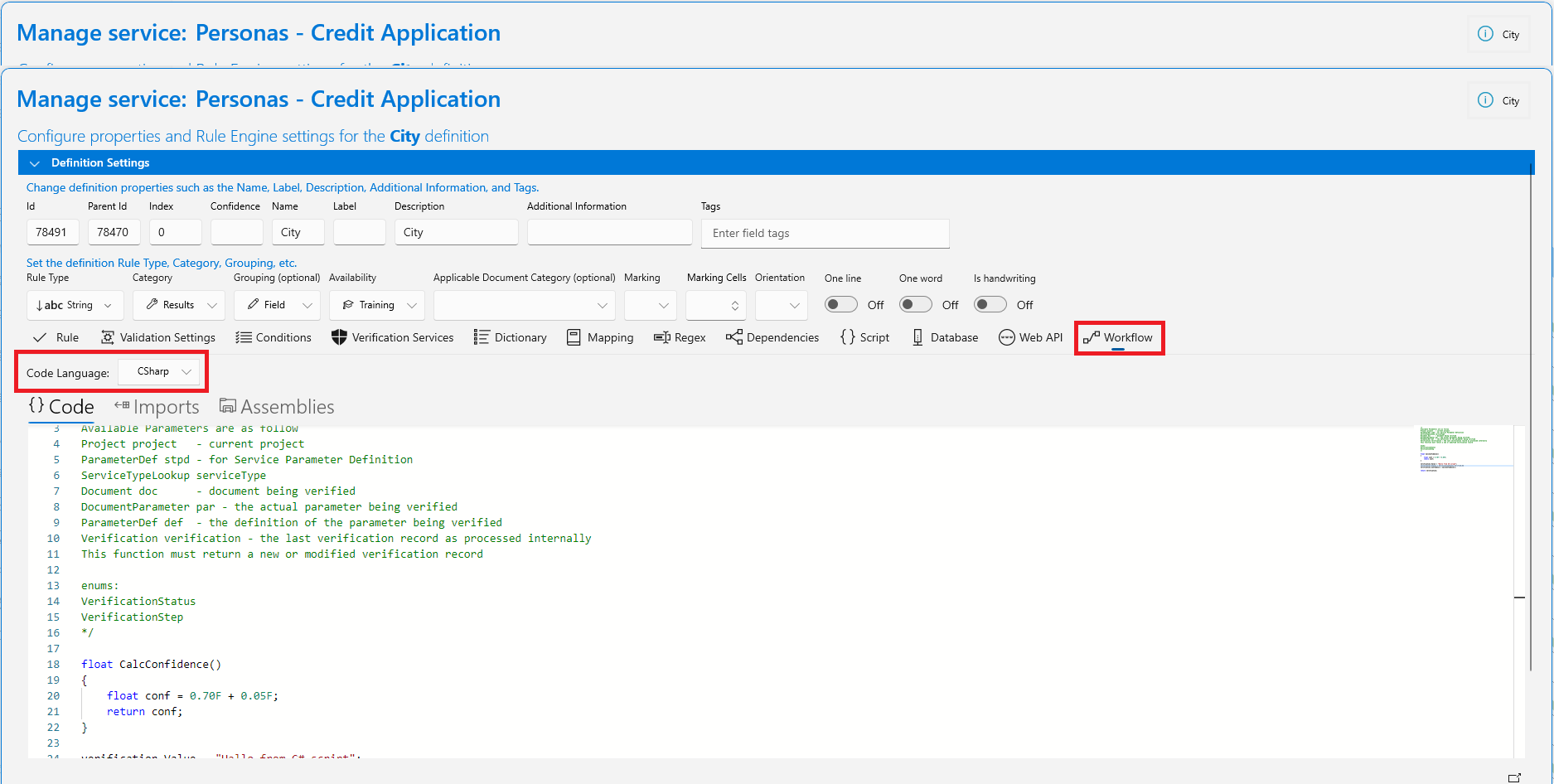The image size is (1554, 784).
Task: Click the Validation Settings icon
Action: click(x=108, y=337)
